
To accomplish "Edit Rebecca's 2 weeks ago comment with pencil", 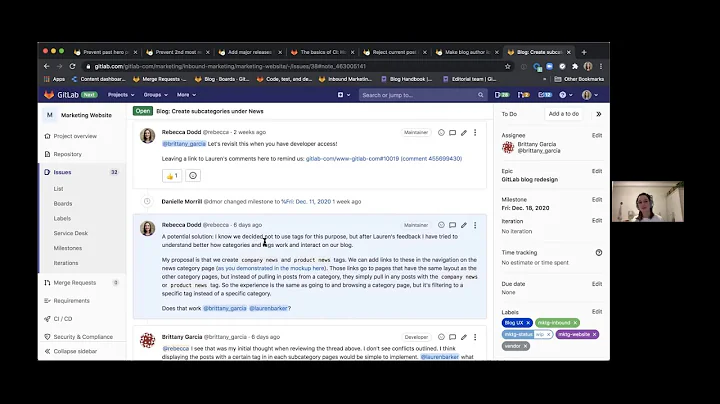I will [464, 133].
